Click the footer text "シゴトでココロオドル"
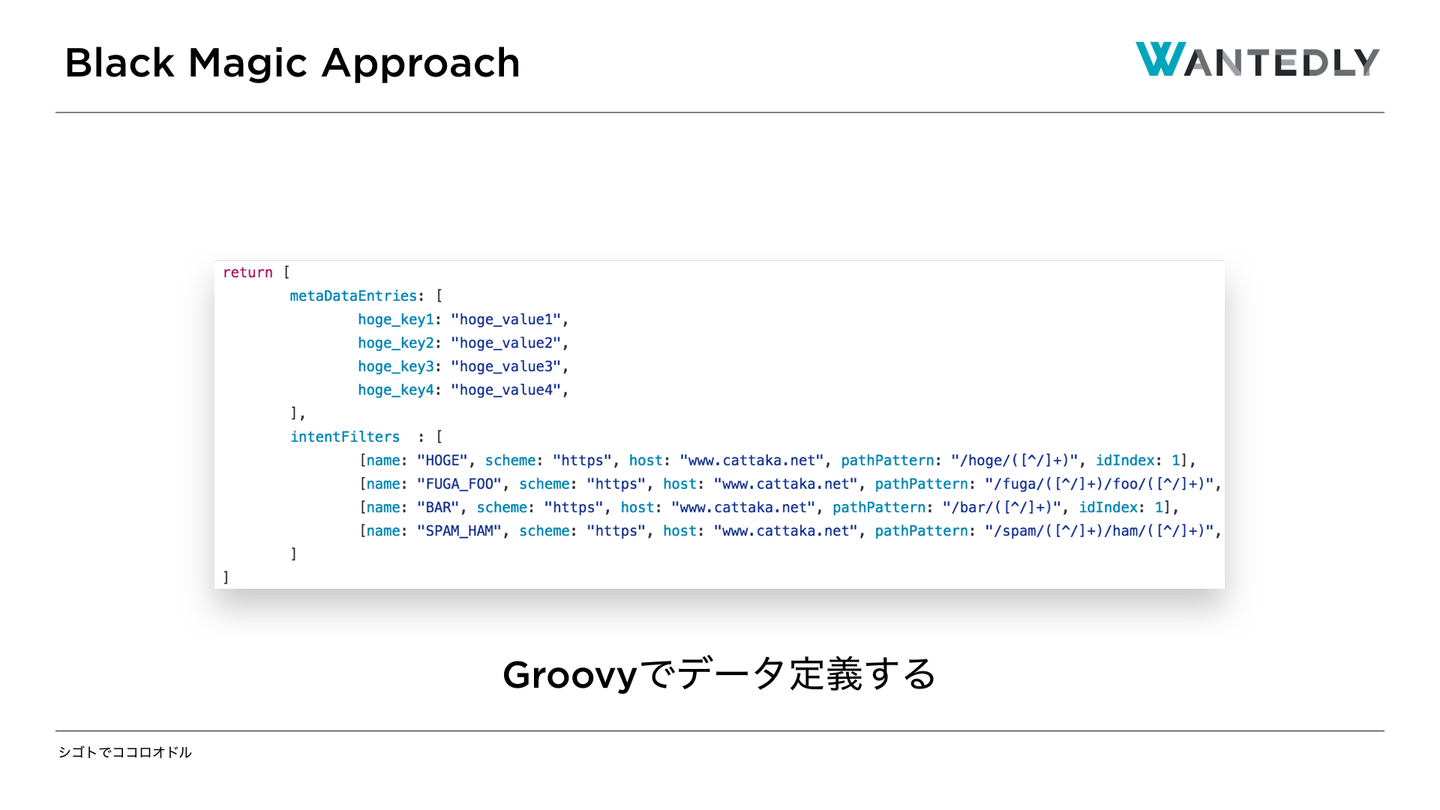The width and height of the screenshot is (1440, 810). pos(125,752)
